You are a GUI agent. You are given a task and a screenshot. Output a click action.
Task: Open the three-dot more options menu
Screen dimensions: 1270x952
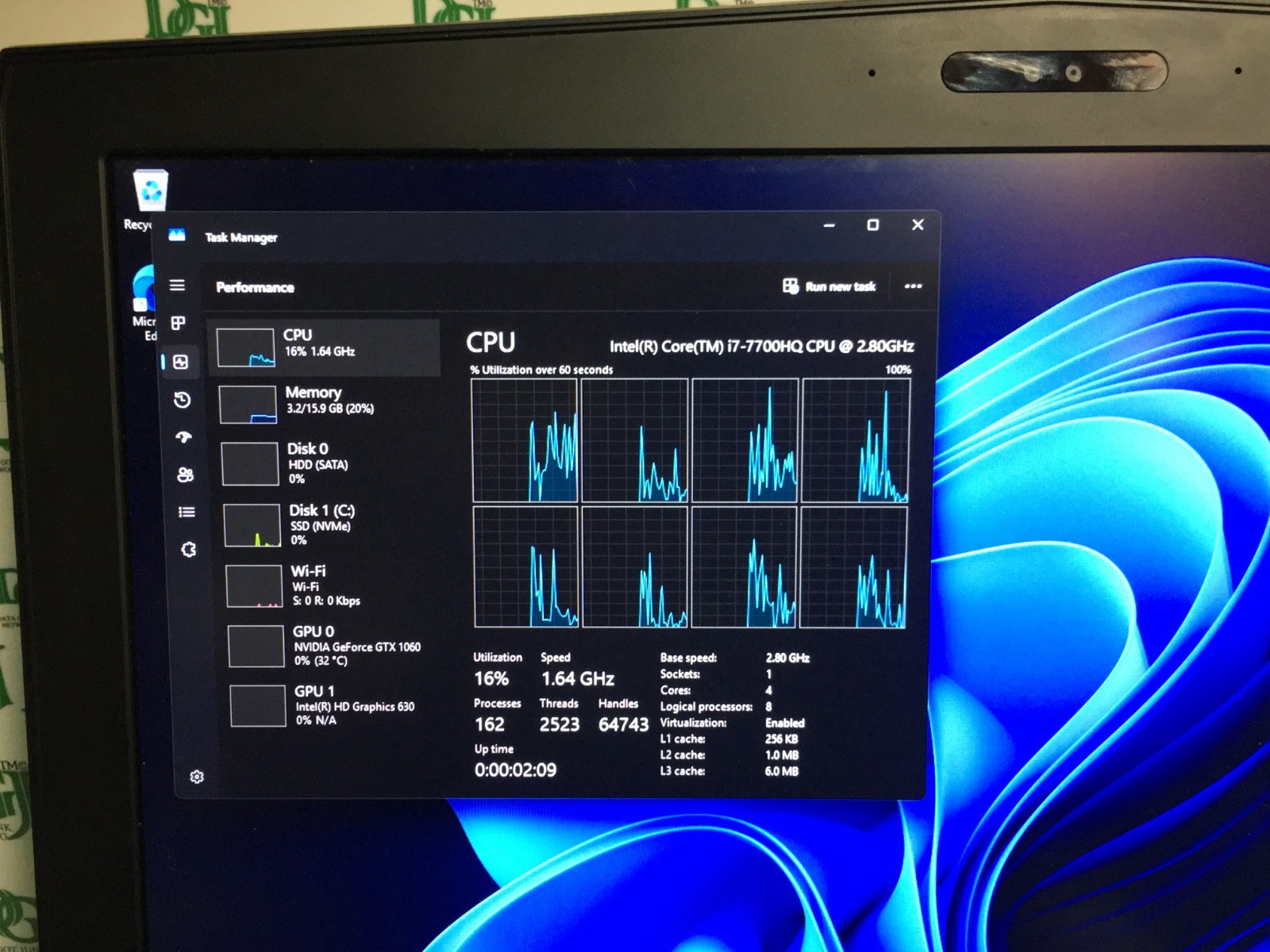pos(913,286)
